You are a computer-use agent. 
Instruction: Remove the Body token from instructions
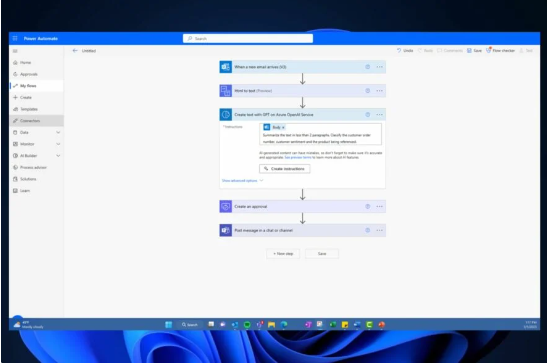coord(283,127)
